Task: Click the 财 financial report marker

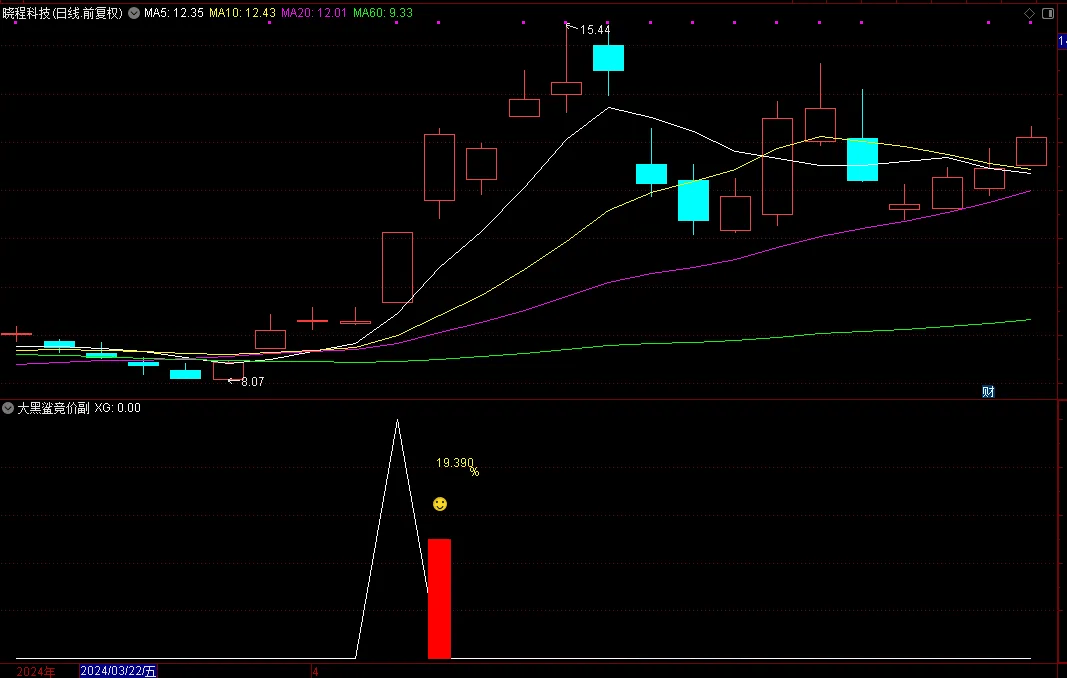Action: [988, 391]
